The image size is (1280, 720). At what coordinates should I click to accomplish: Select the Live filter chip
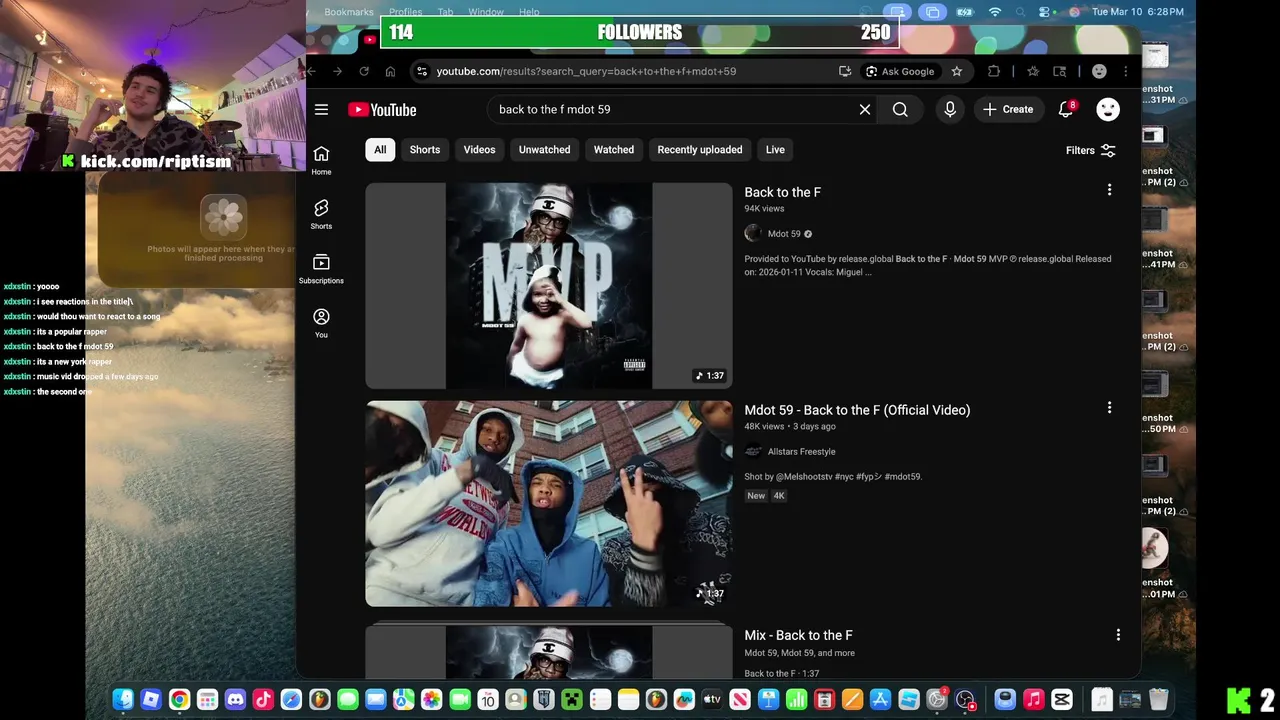tap(775, 150)
